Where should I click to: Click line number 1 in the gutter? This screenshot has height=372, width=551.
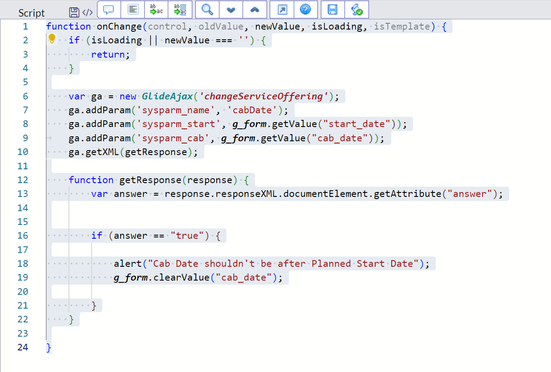click(x=25, y=27)
